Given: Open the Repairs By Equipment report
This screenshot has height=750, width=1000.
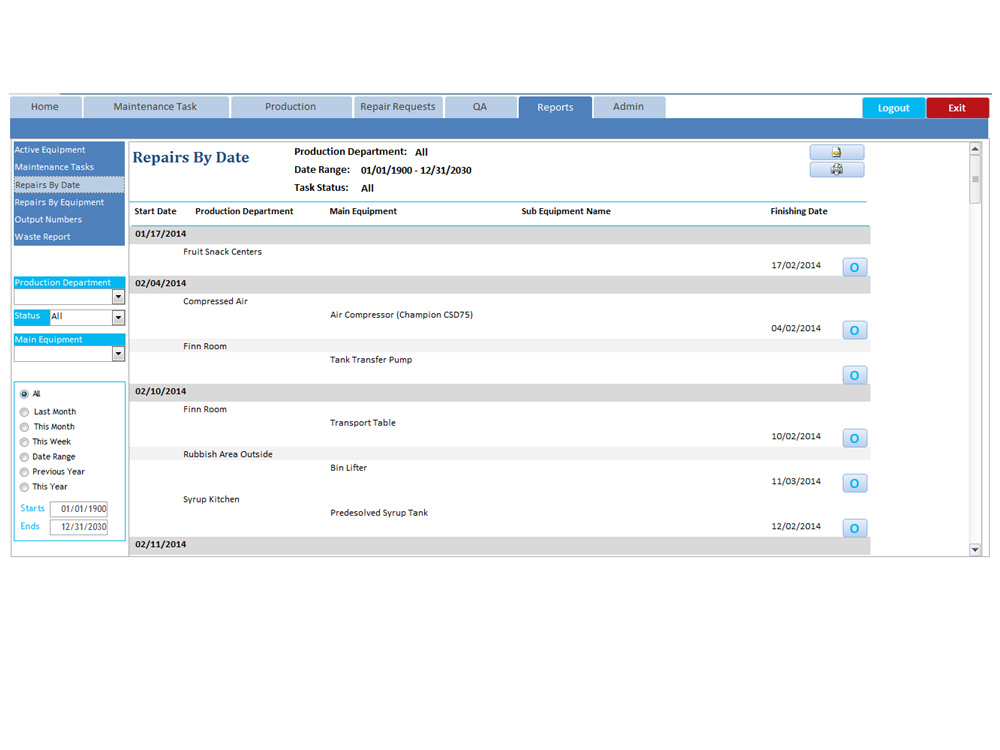Looking at the screenshot, I should pyautogui.click(x=69, y=202).
